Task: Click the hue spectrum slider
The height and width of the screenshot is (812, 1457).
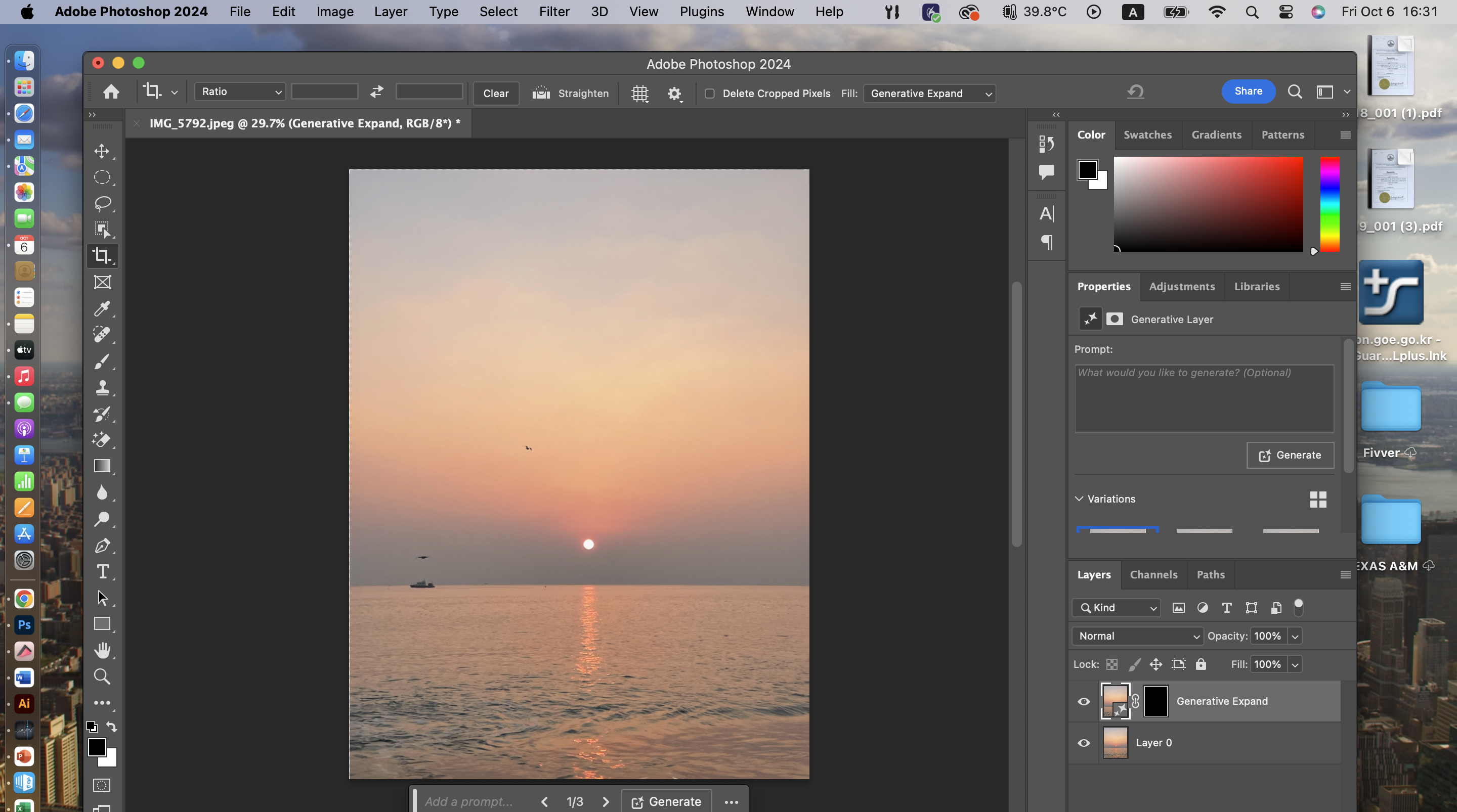Action: click(x=1329, y=204)
